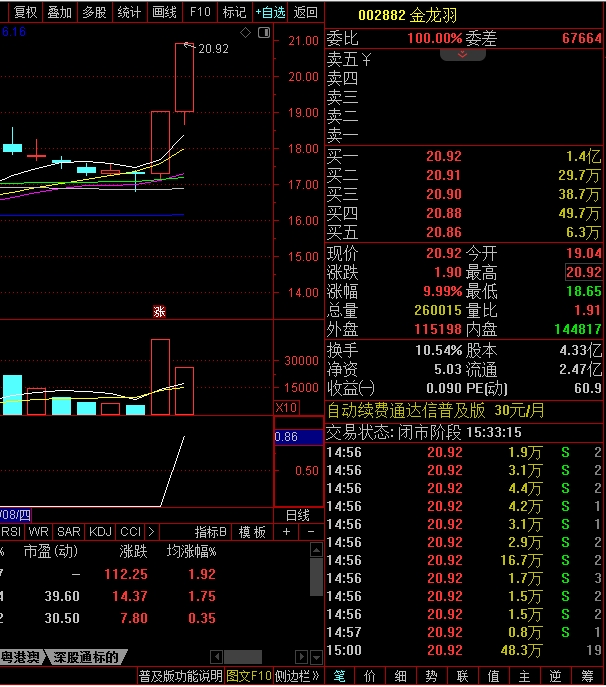
Task: Switch indicator to KDJ
Action: (100, 532)
